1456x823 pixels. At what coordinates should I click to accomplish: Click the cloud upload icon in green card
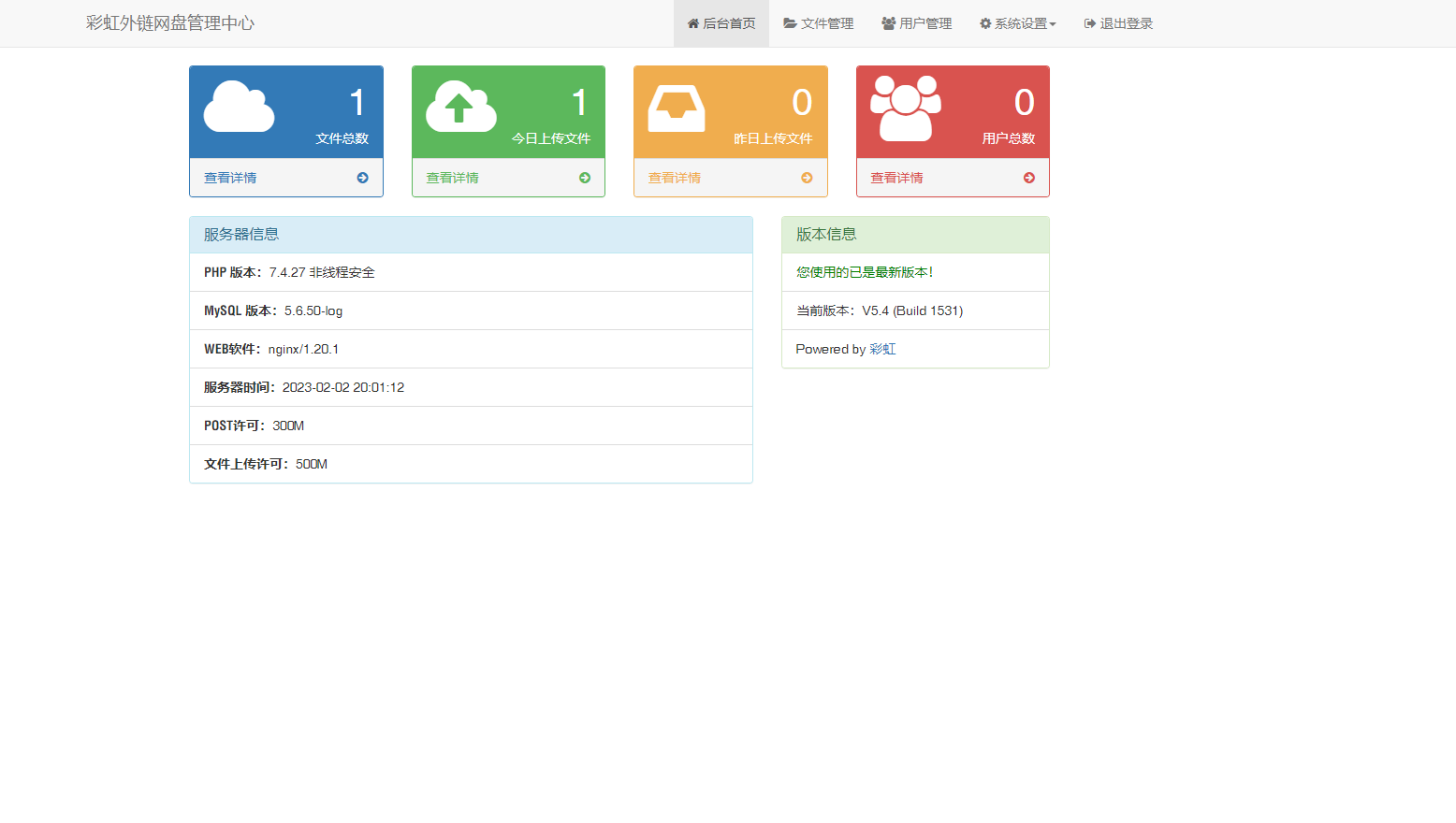click(x=460, y=107)
